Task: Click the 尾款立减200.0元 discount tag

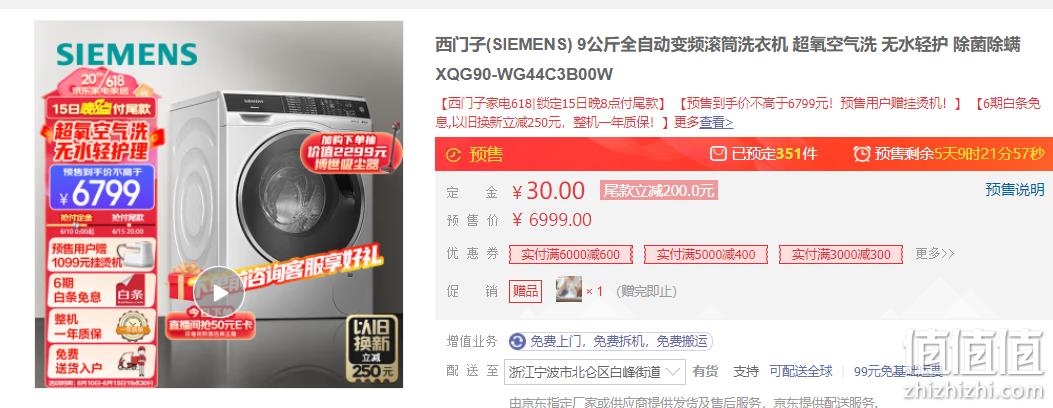Action: pos(659,191)
